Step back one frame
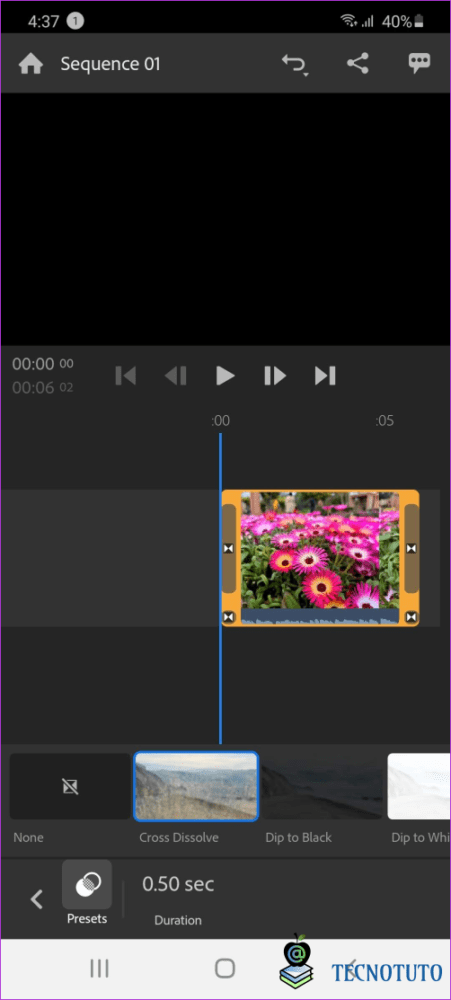This screenshot has height=1000, width=451. 175,376
